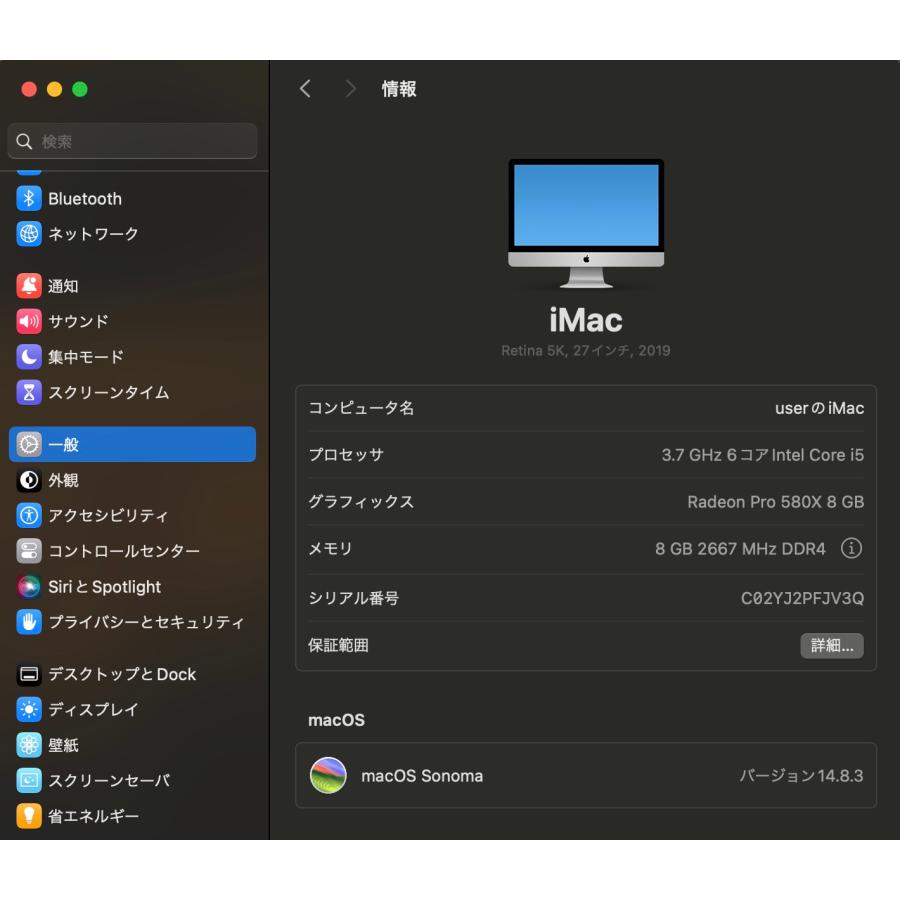Select 外観 in the sidebar
This screenshot has height=900, width=900.
coord(133,480)
